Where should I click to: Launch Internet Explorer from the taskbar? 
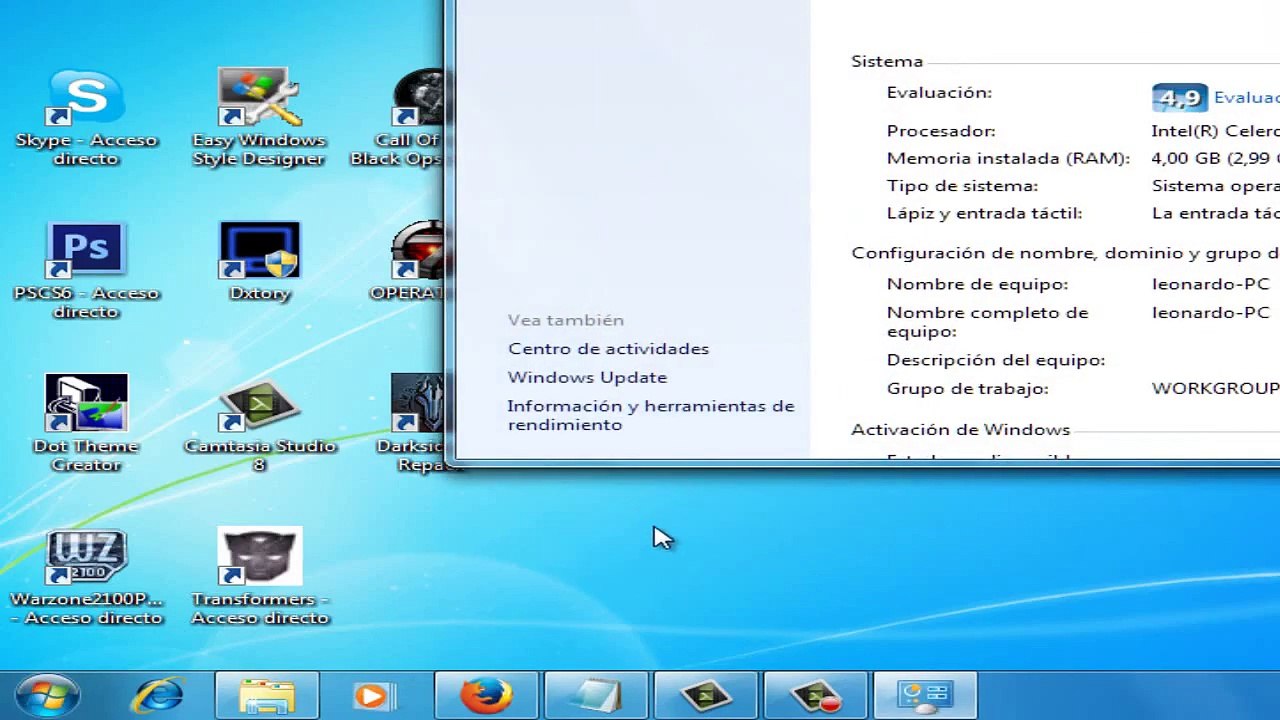pos(158,695)
